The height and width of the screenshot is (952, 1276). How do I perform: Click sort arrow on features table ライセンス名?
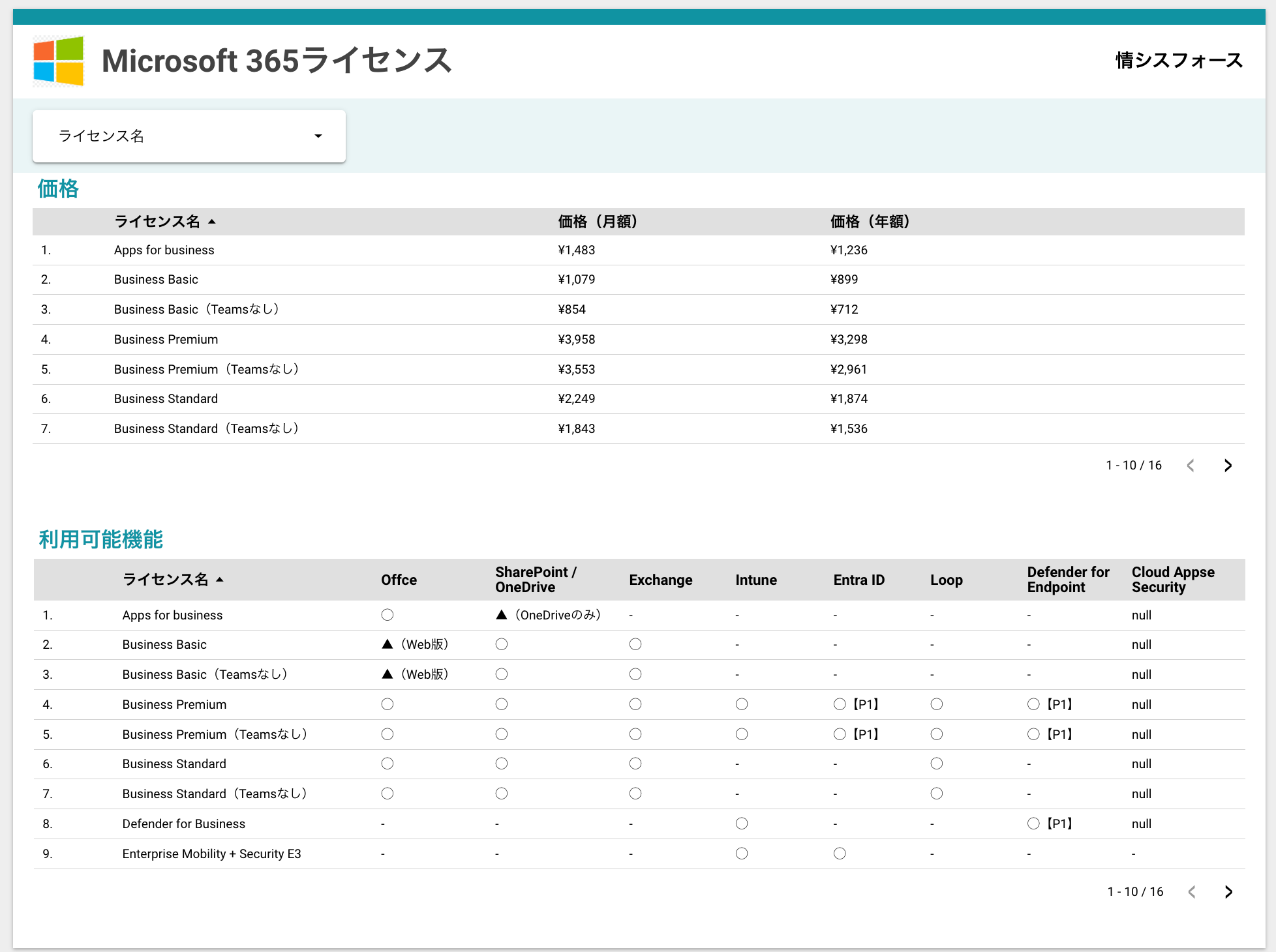[220, 580]
